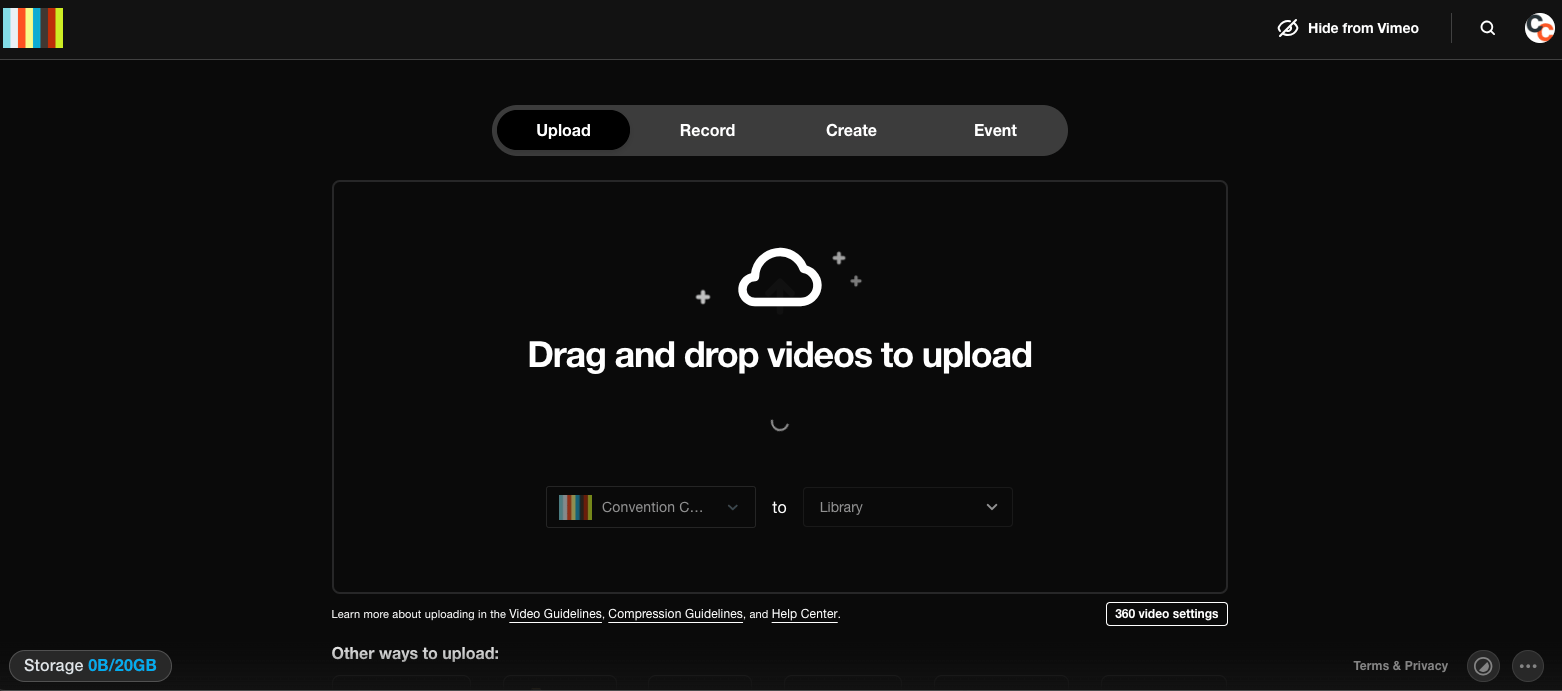Click the crossed-eye icon next to Hide from Vimeo
This screenshot has width=1562, height=691.
tap(1287, 28)
